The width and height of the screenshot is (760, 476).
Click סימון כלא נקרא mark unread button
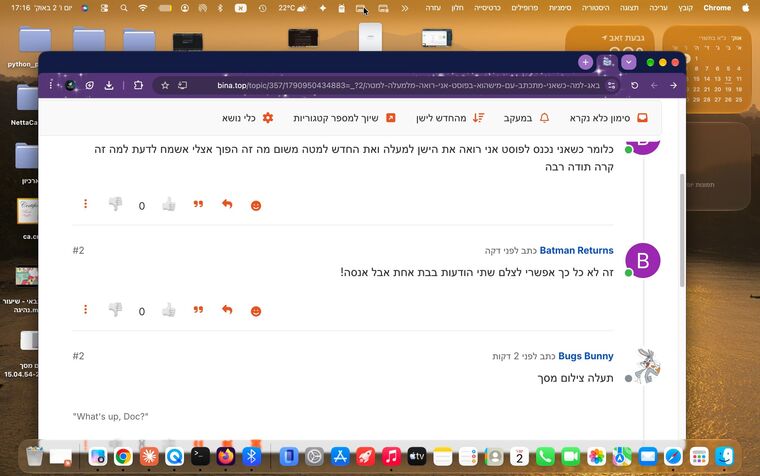point(609,118)
